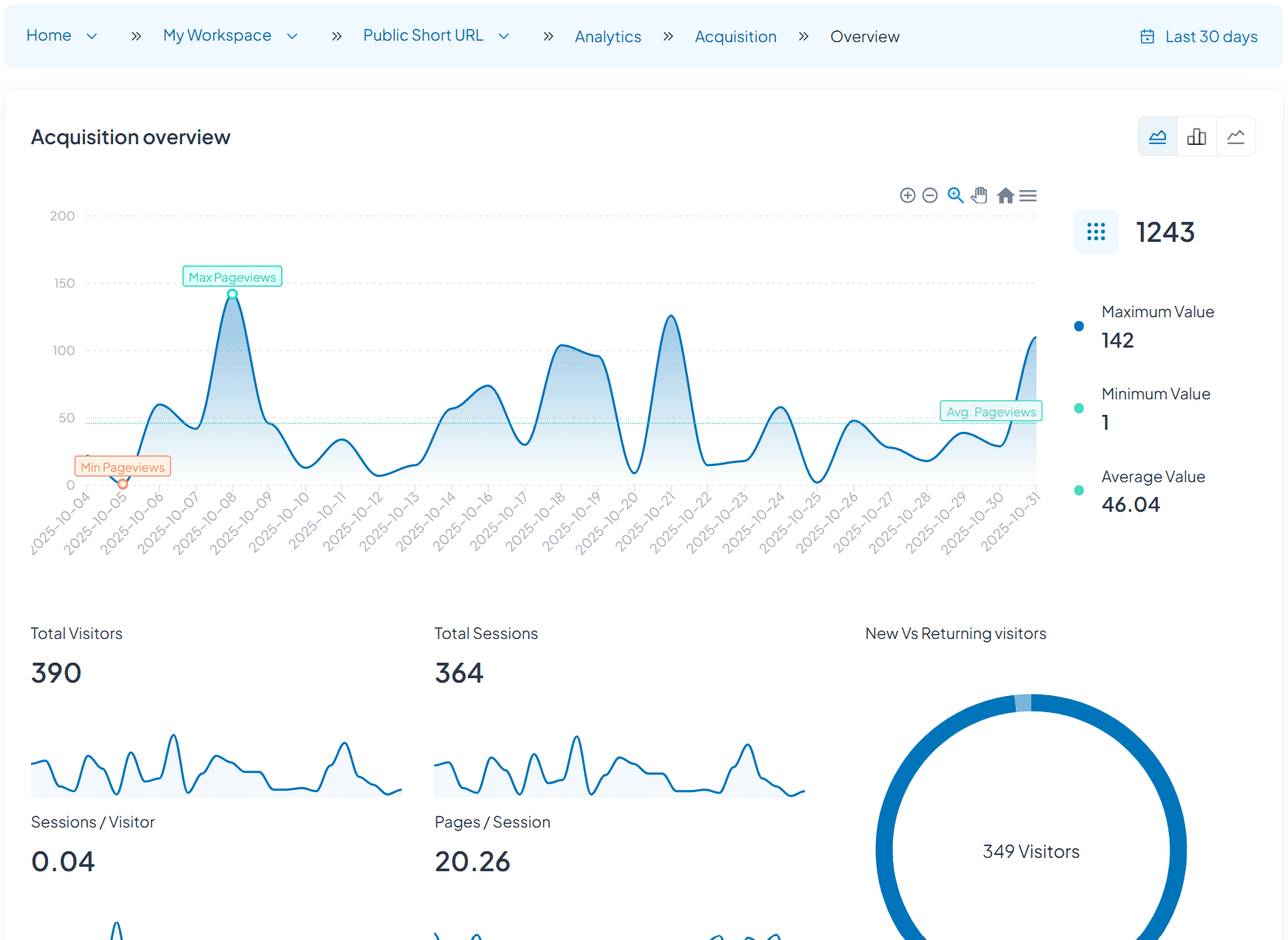Viewport: 1288px width, 940px height.
Task: Switch to bar chart view
Action: (x=1196, y=137)
